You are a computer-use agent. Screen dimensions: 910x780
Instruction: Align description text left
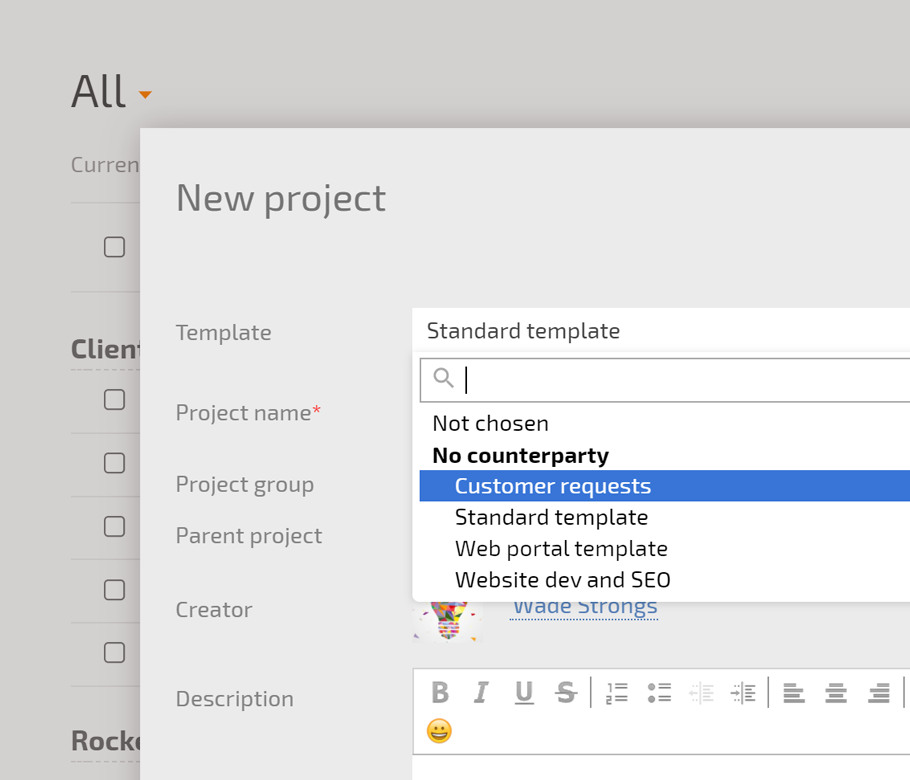pos(794,692)
